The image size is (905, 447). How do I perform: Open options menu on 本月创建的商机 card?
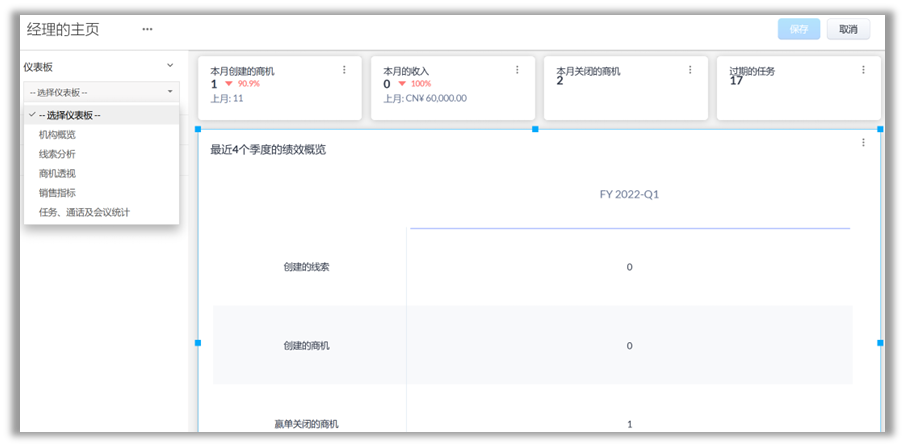pyautogui.click(x=344, y=70)
